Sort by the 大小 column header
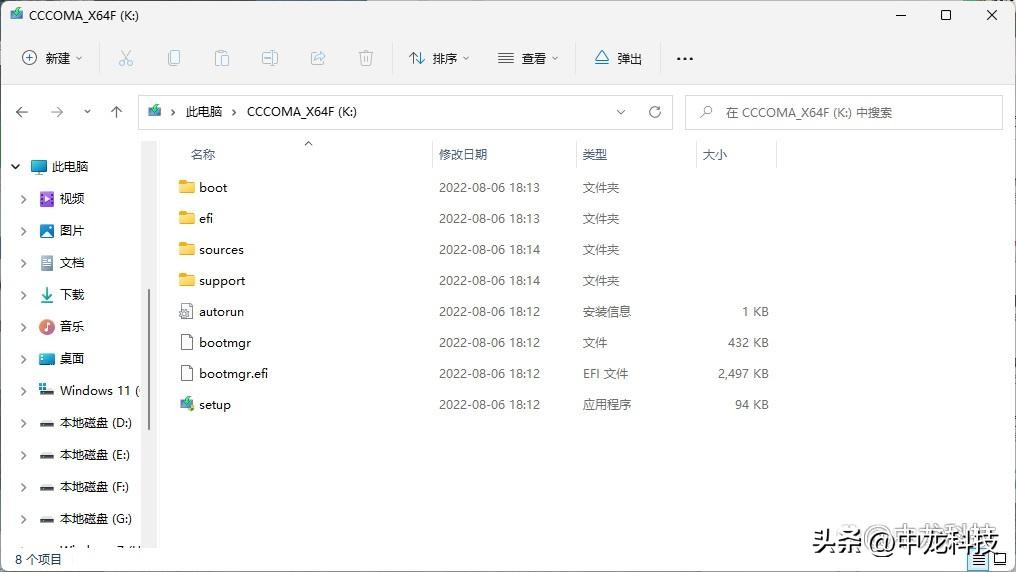 (x=715, y=154)
